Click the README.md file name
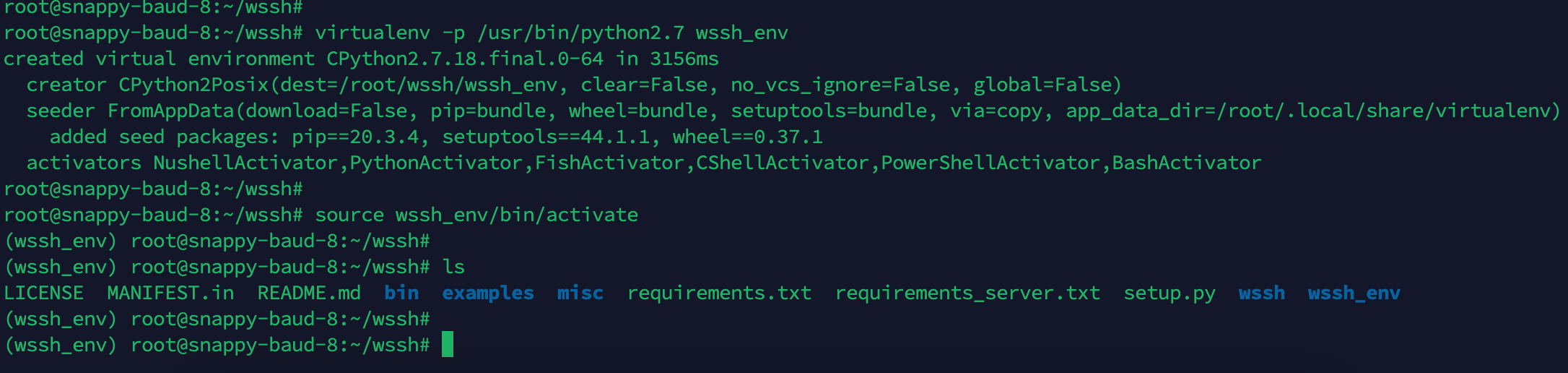The height and width of the screenshot is (373, 1568). tap(309, 293)
